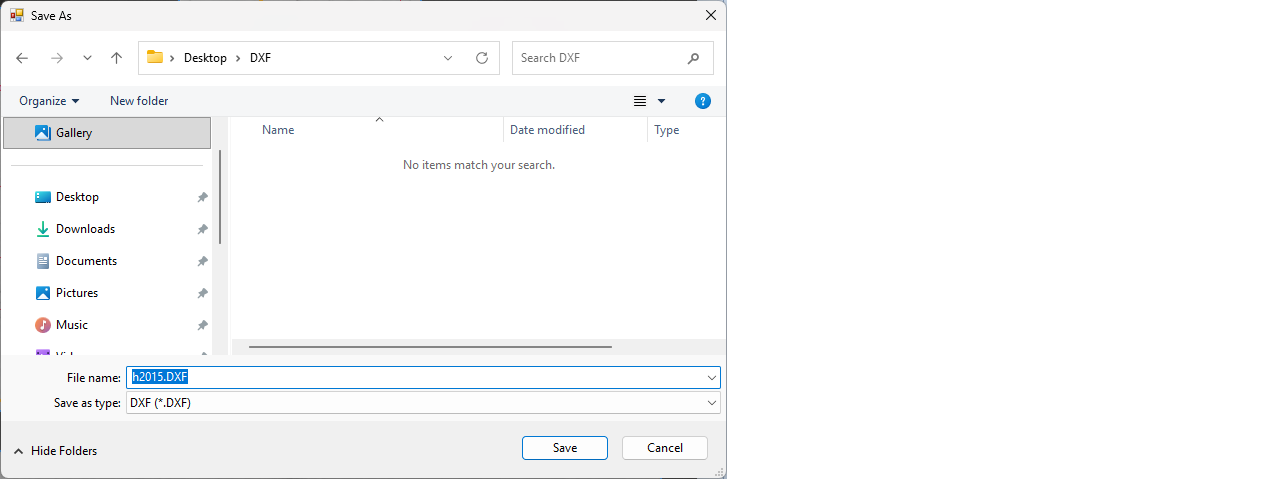Click New folder in toolbar

pos(139,101)
